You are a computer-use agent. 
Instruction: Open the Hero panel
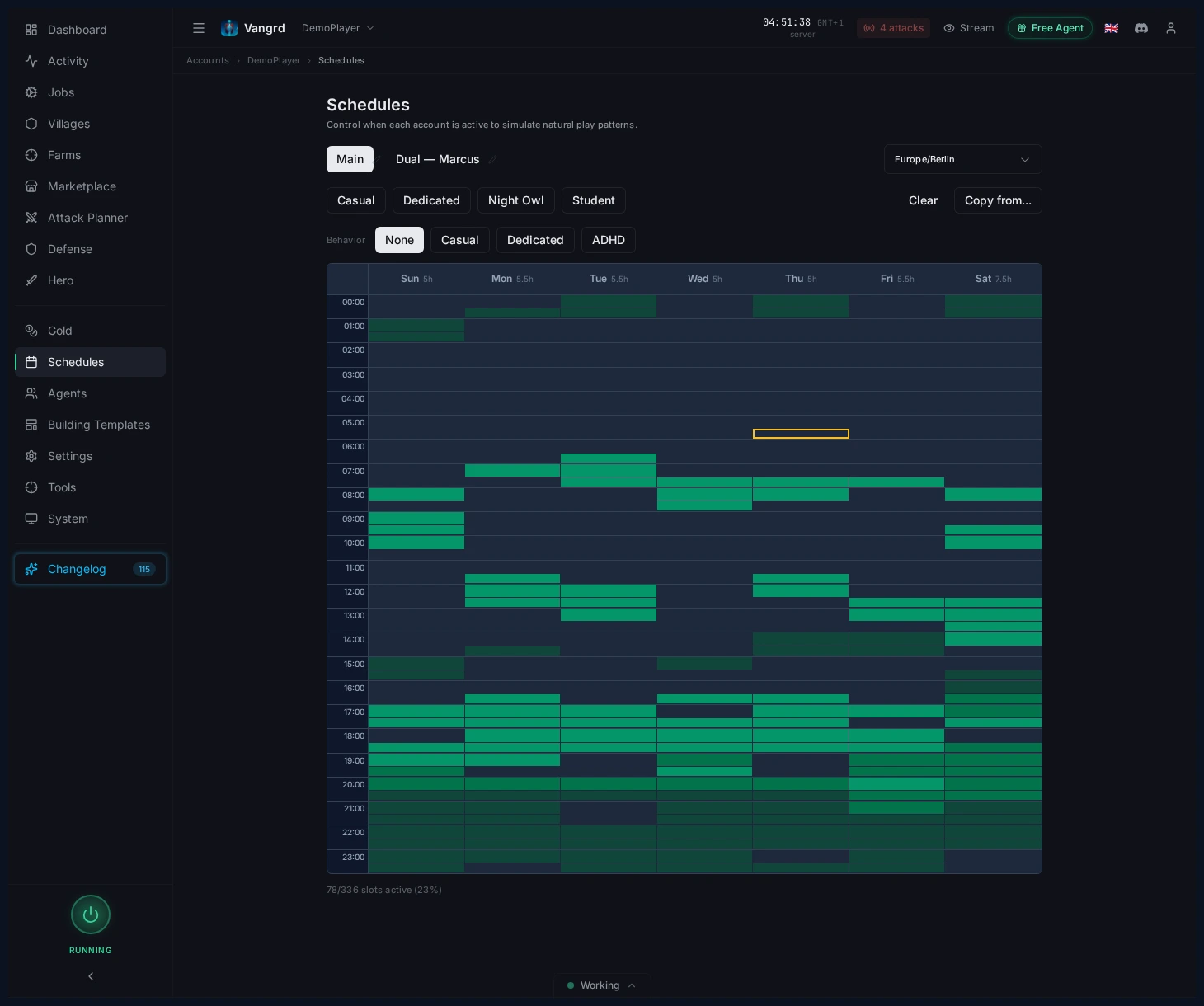click(60, 280)
